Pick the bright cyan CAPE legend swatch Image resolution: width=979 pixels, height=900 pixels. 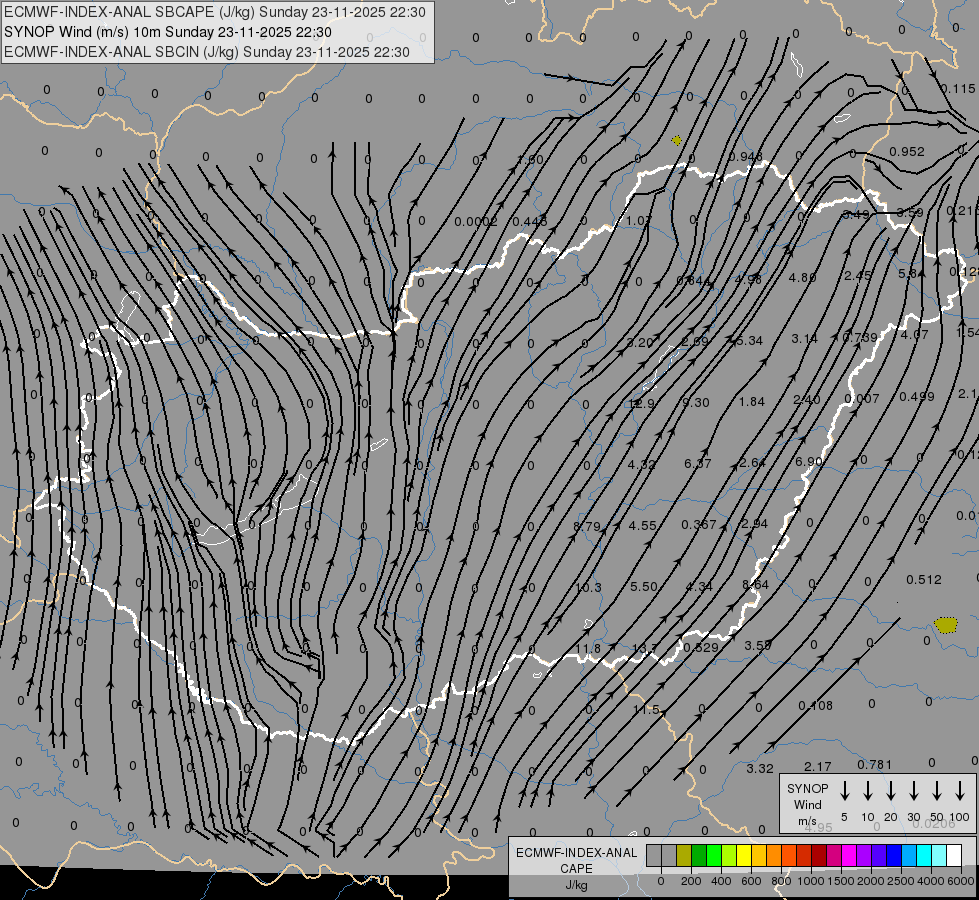point(924,855)
